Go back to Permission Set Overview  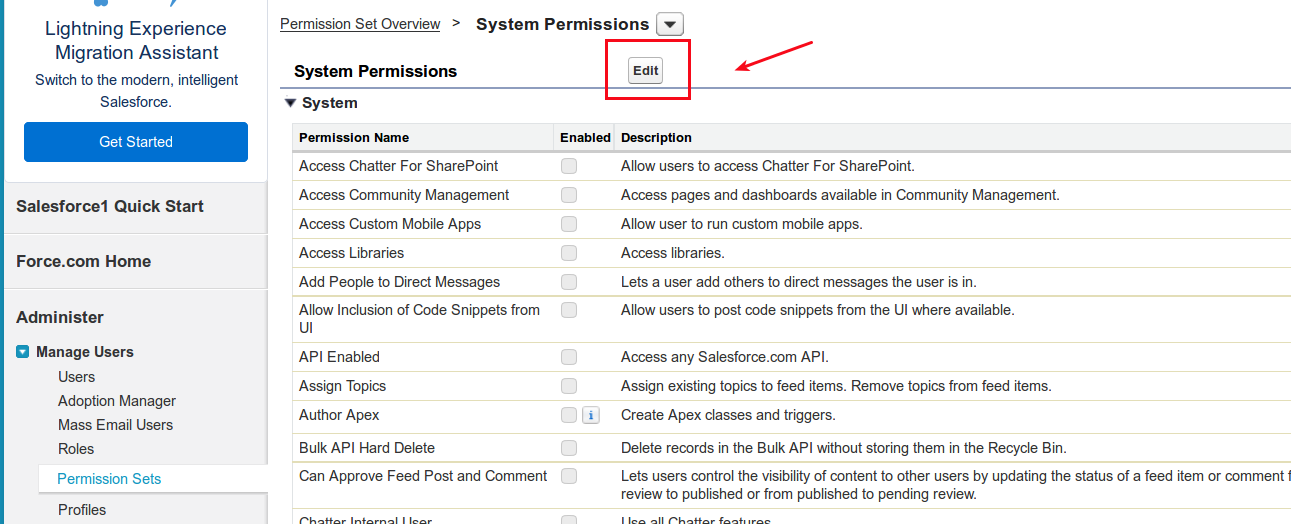pos(360,23)
